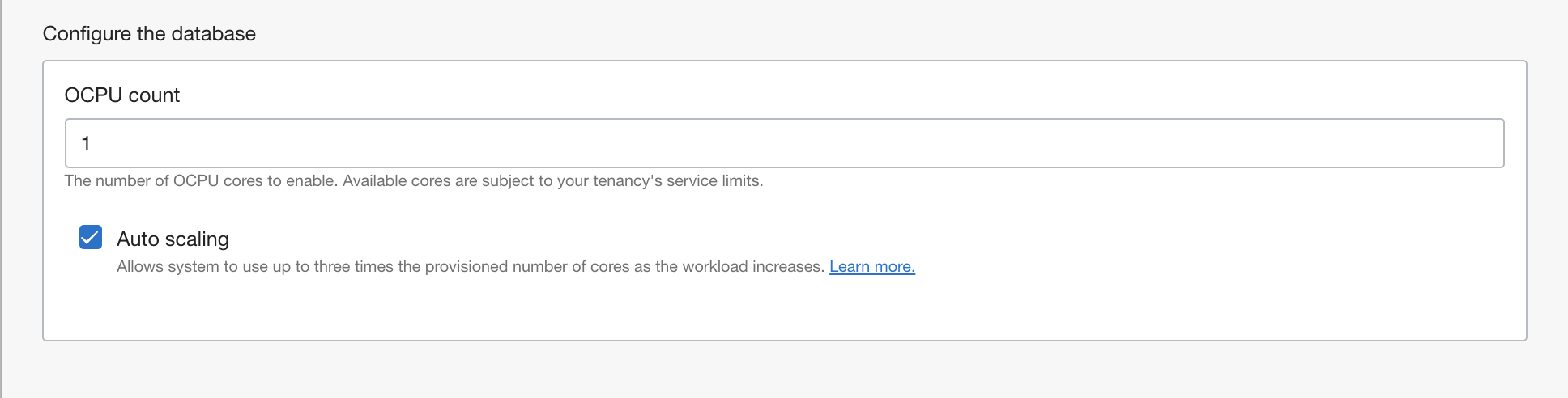This screenshot has height=398, width=1568.
Task: Click the OCPU cores helper text
Action: pos(413,181)
